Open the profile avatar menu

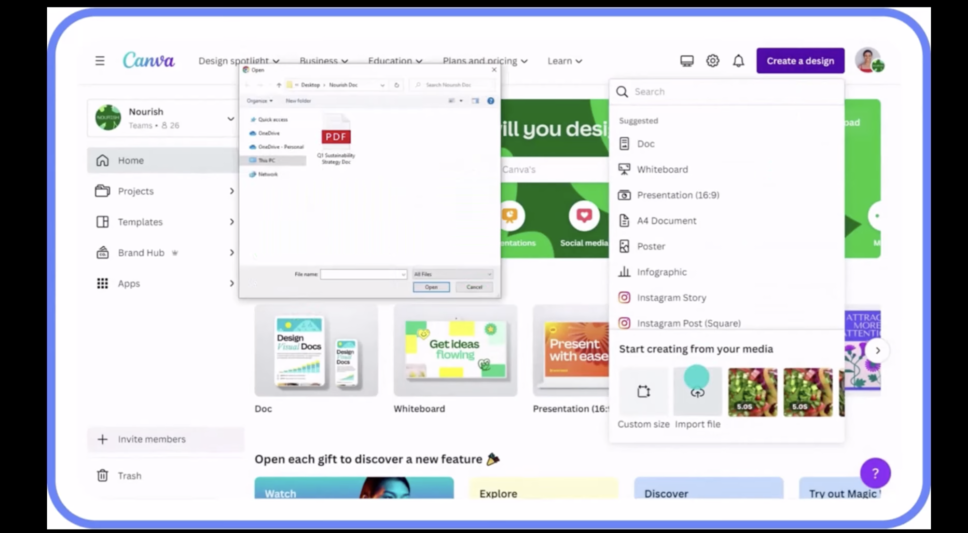(x=869, y=60)
